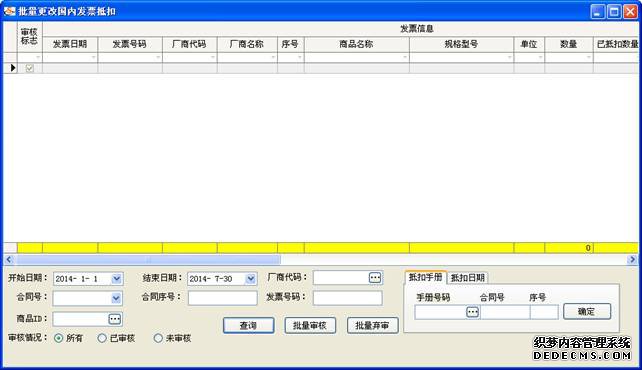Select the current row indicator arrow
This screenshot has height=370, width=642.
(x=13, y=68)
